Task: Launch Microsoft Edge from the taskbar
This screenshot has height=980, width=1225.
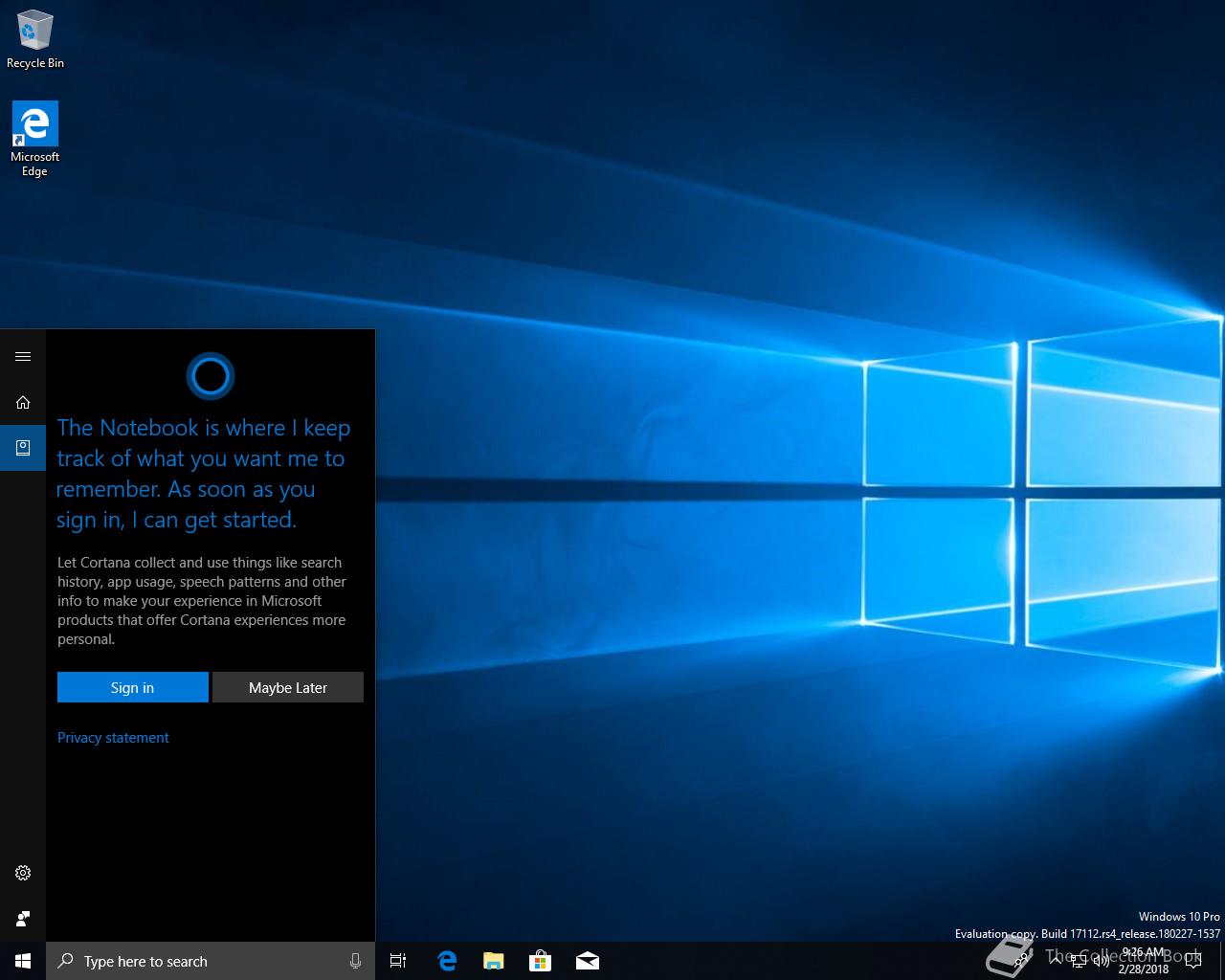Action: click(x=447, y=961)
